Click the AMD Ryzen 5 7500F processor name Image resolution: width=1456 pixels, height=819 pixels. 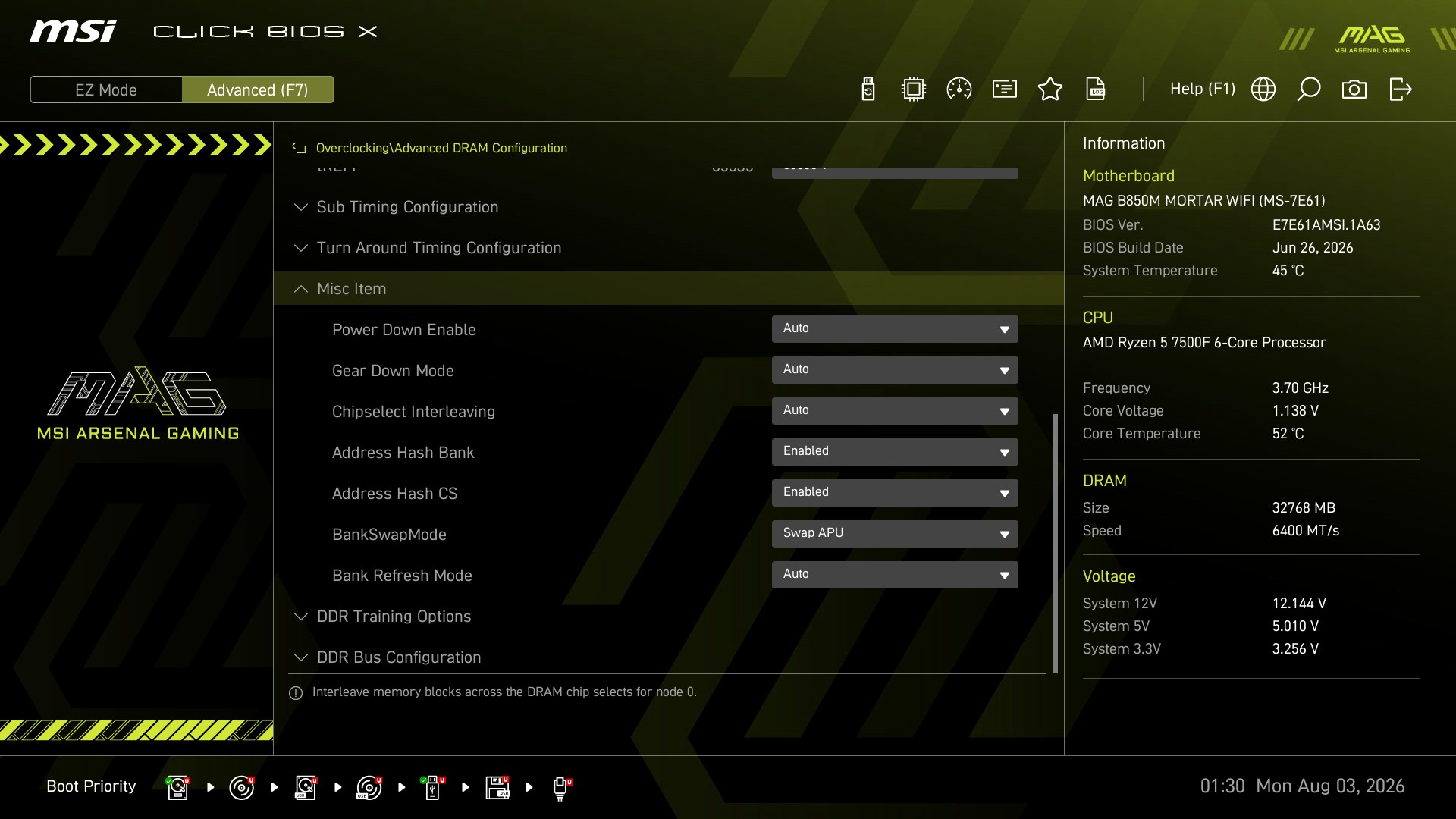[1204, 343]
